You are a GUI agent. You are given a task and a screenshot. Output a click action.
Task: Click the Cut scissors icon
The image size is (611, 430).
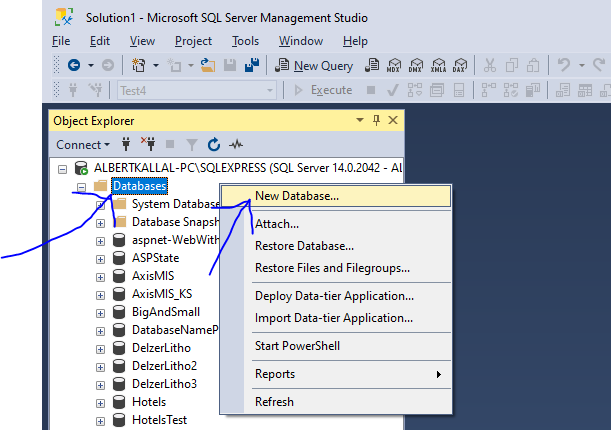coord(489,65)
